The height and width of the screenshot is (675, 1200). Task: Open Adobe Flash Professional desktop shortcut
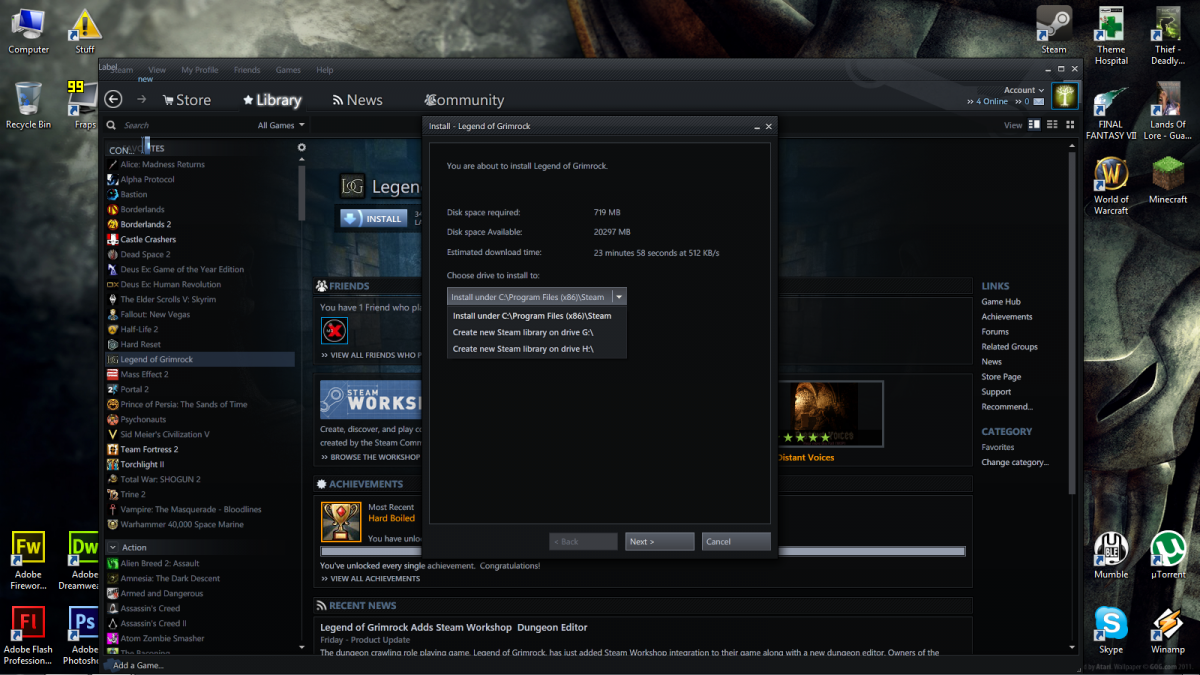28,636
